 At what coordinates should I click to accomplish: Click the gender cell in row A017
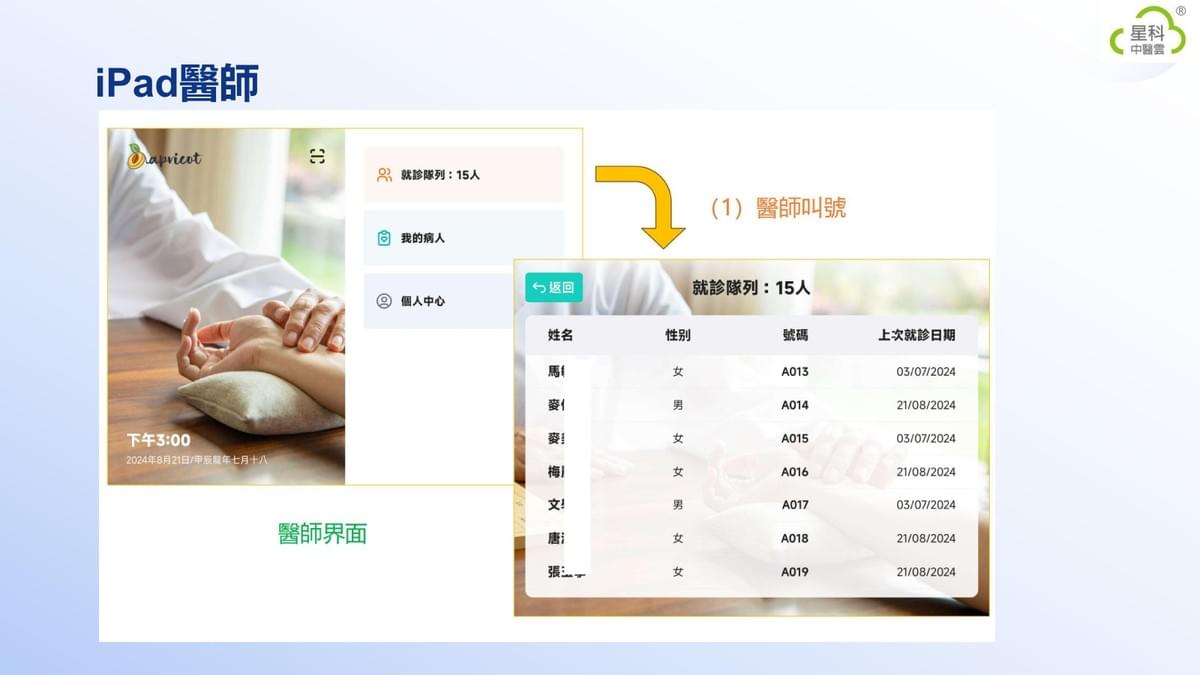(x=678, y=505)
